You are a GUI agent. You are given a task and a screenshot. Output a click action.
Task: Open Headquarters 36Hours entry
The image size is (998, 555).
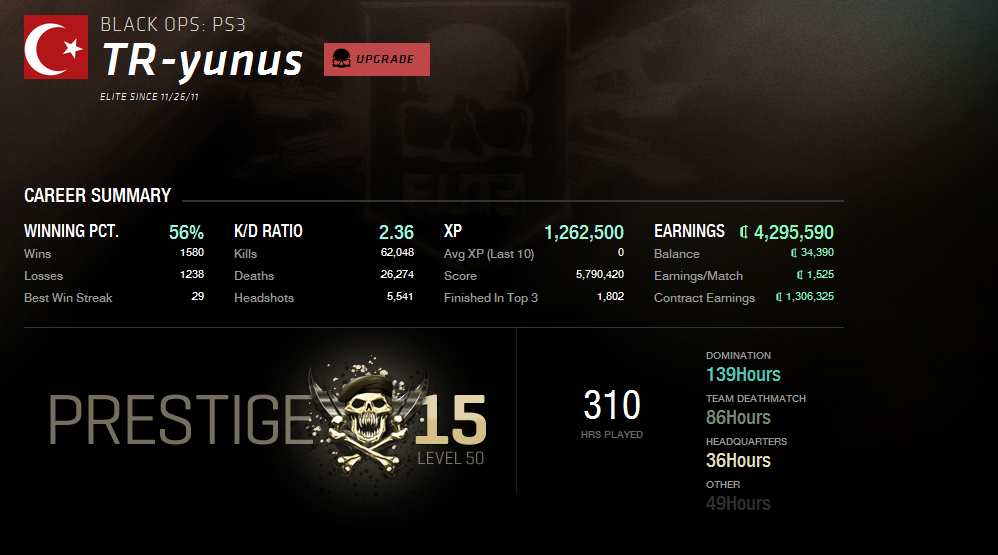(x=746, y=453)
